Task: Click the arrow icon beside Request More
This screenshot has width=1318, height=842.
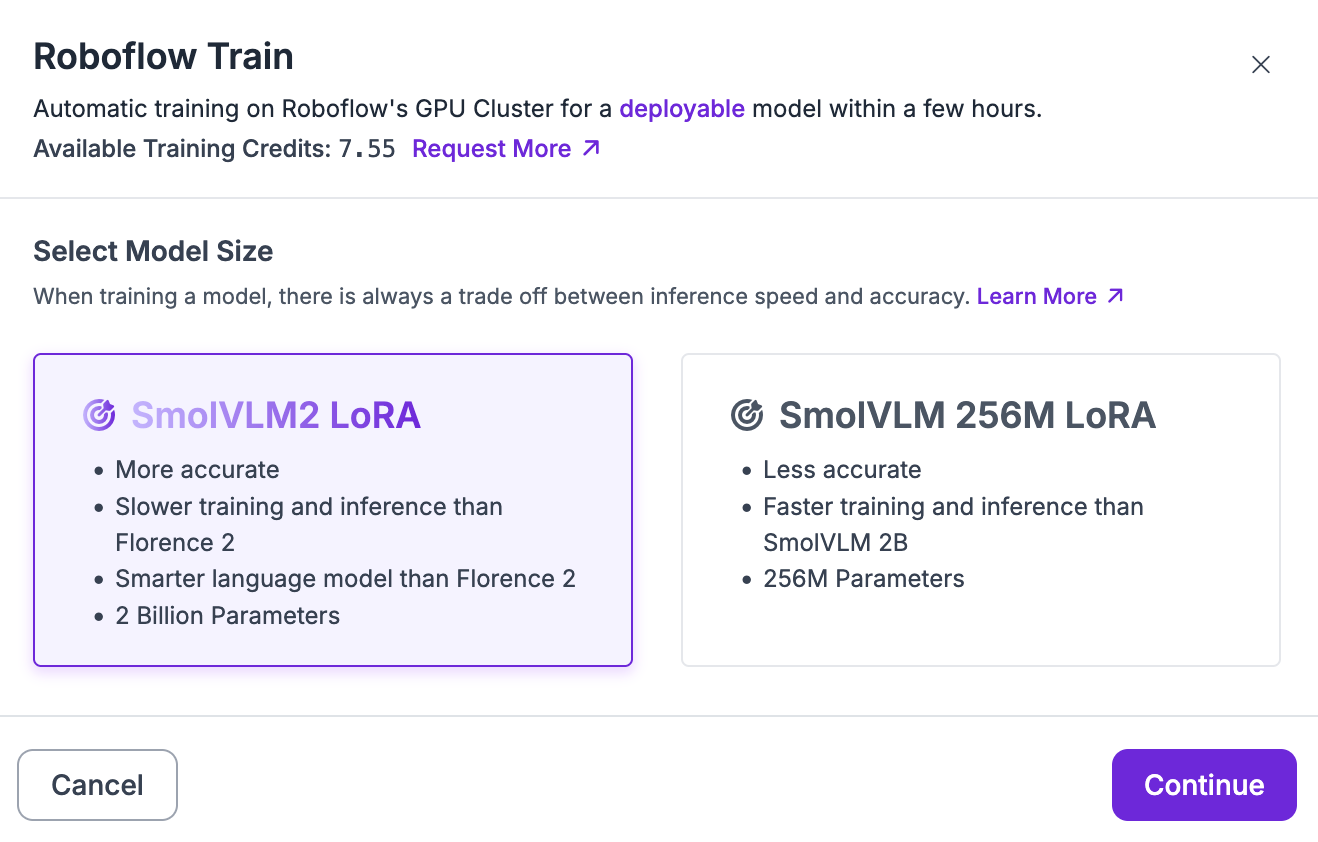Action: pyautogui.click(x=591, y=148)
